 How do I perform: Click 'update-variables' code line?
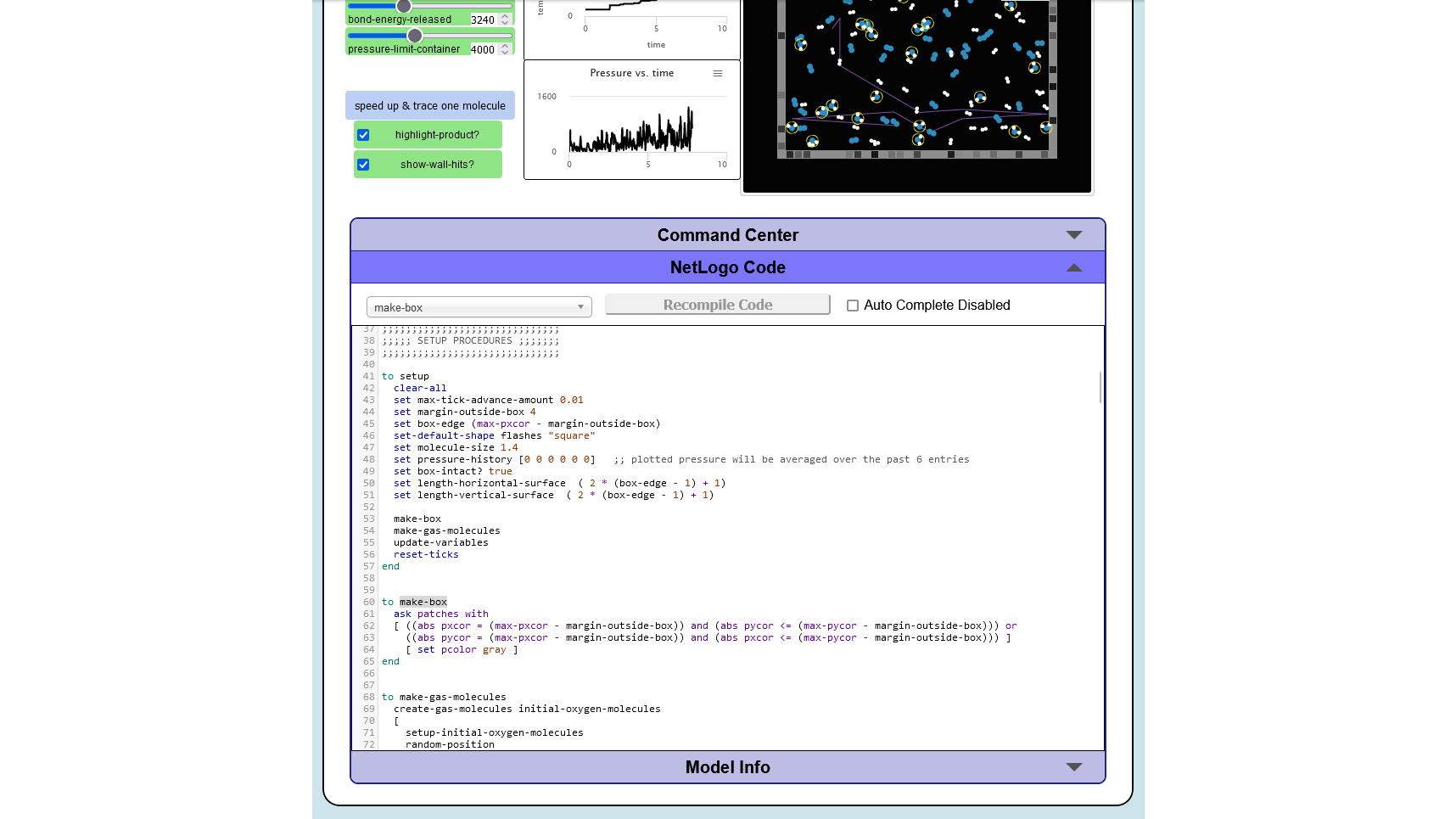coord(441,542)
